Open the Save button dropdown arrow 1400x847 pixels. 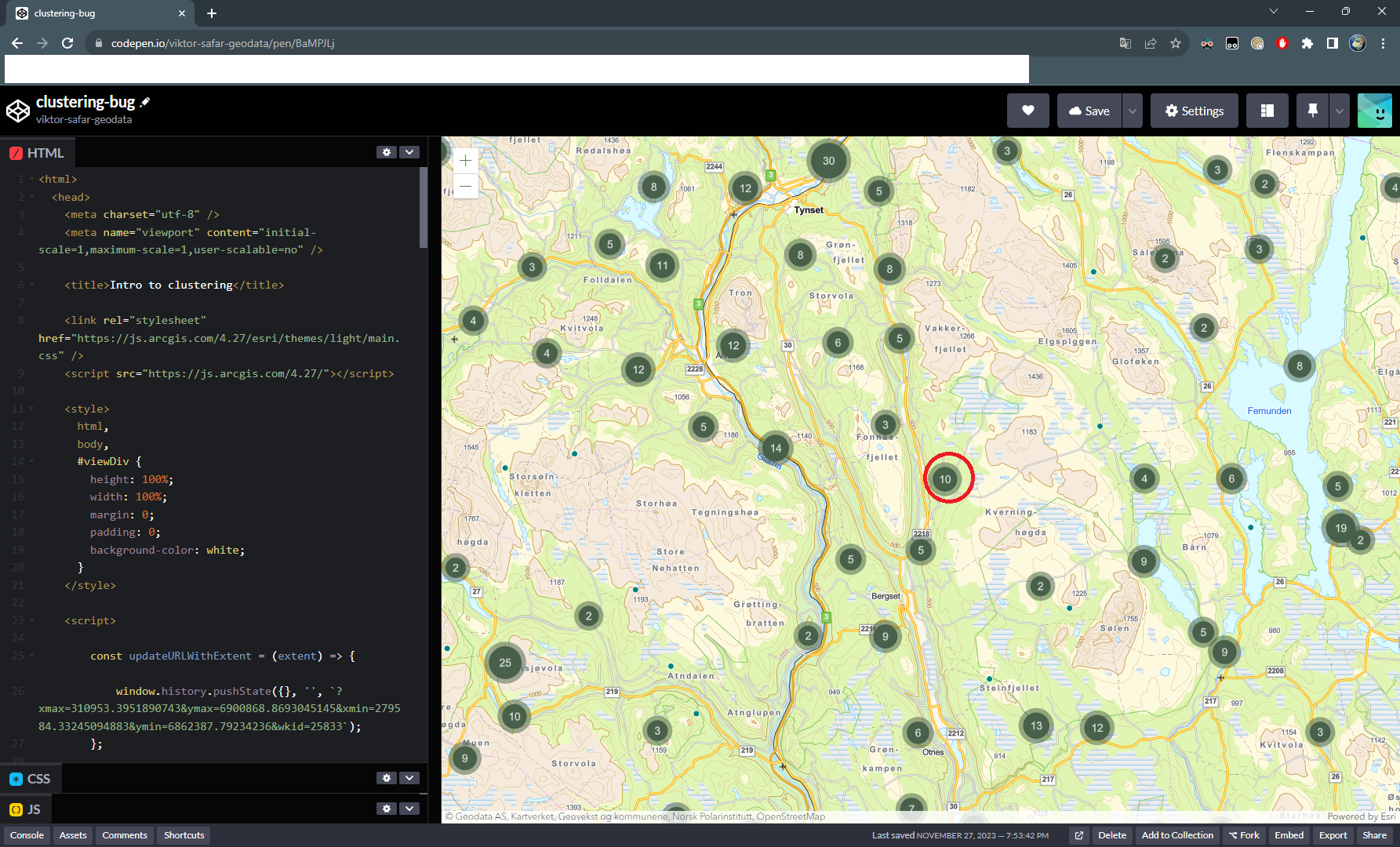(1132, 111)
